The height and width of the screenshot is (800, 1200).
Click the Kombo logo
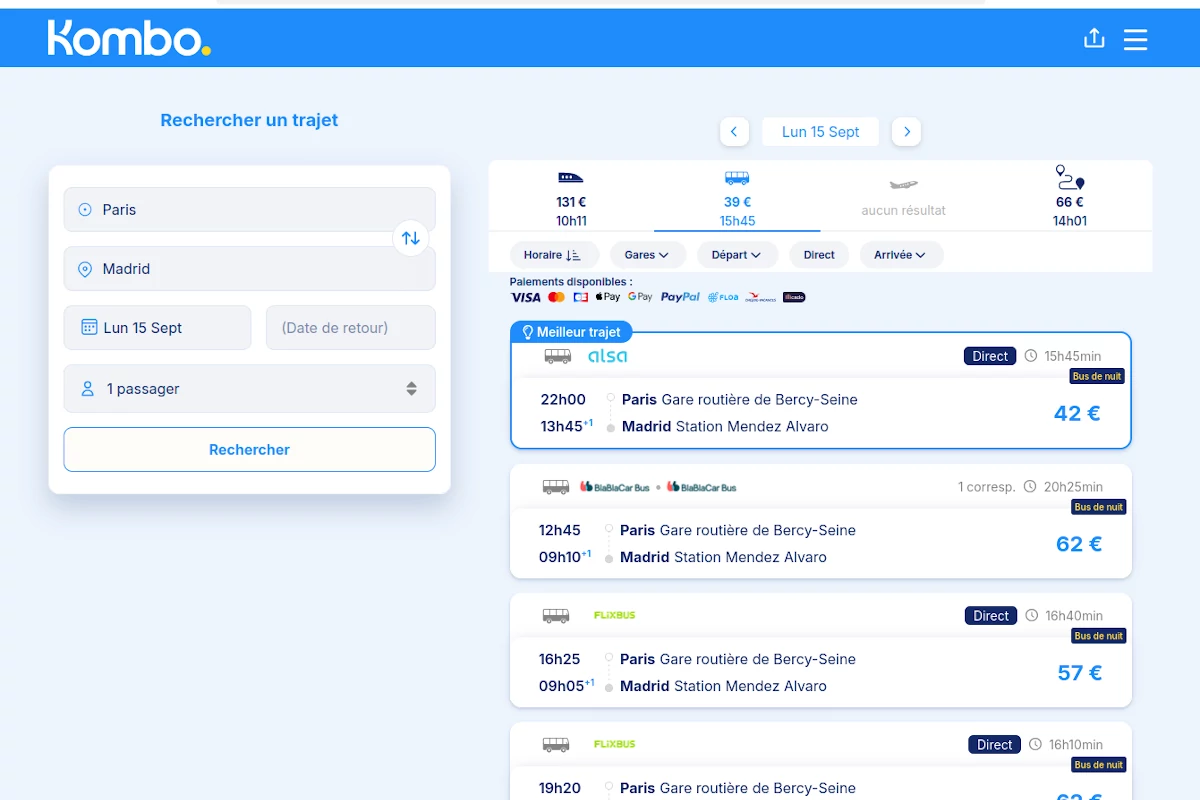129,38
